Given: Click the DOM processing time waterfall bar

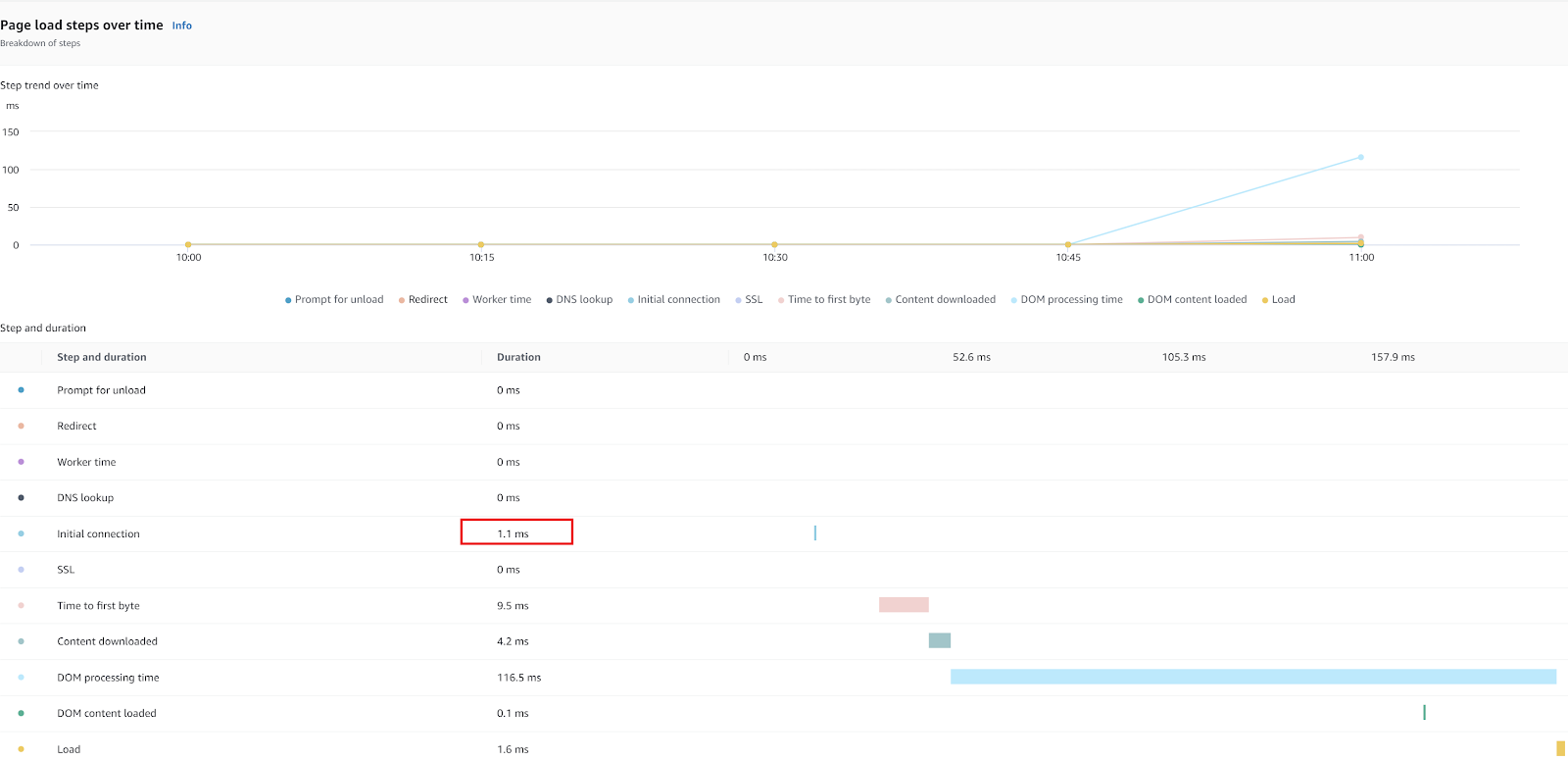Looking at the screenshot, I should pyautogui.click(x=1253, y=677).
